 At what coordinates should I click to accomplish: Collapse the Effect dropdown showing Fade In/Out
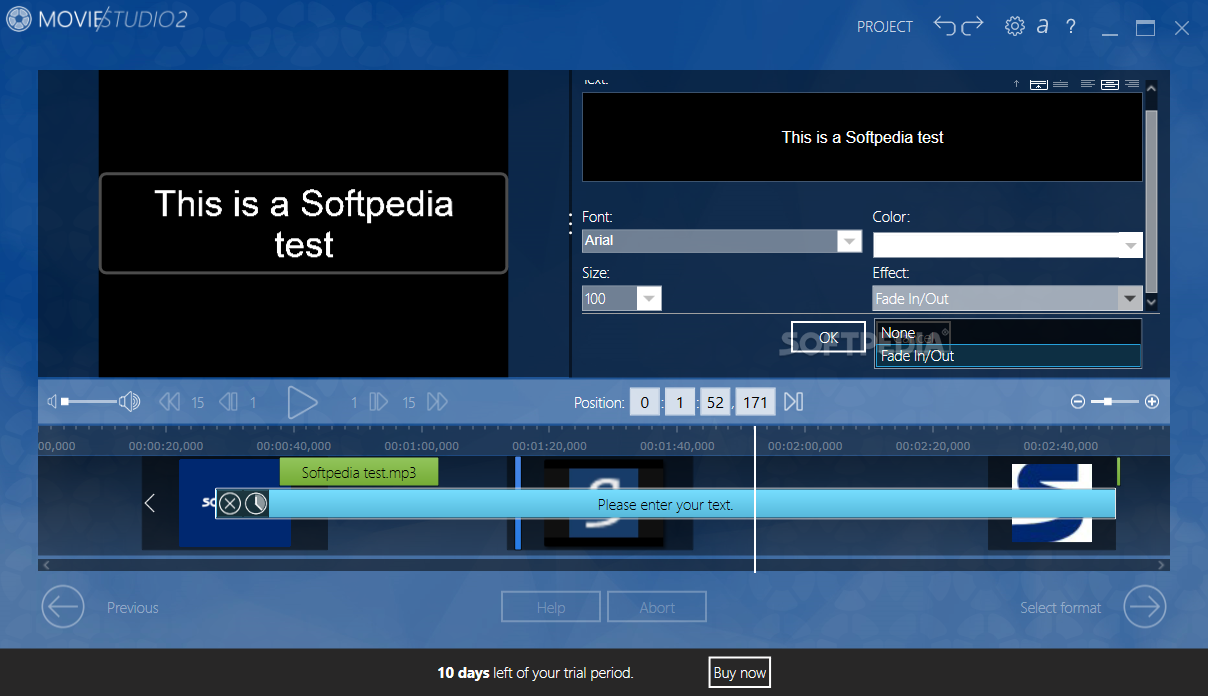1129,298
